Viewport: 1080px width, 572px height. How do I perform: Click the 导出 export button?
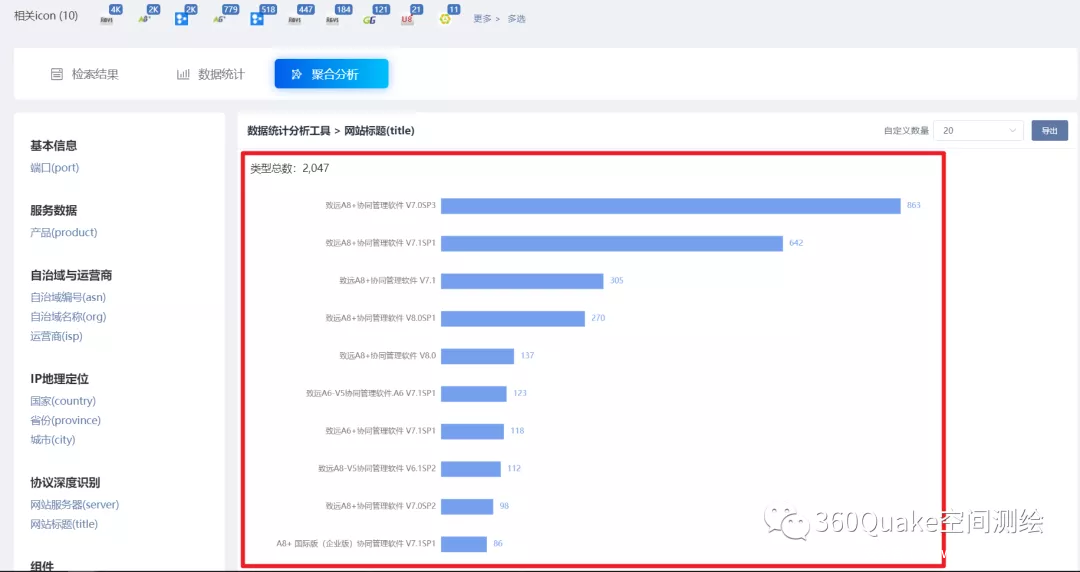click(1049, 130)
